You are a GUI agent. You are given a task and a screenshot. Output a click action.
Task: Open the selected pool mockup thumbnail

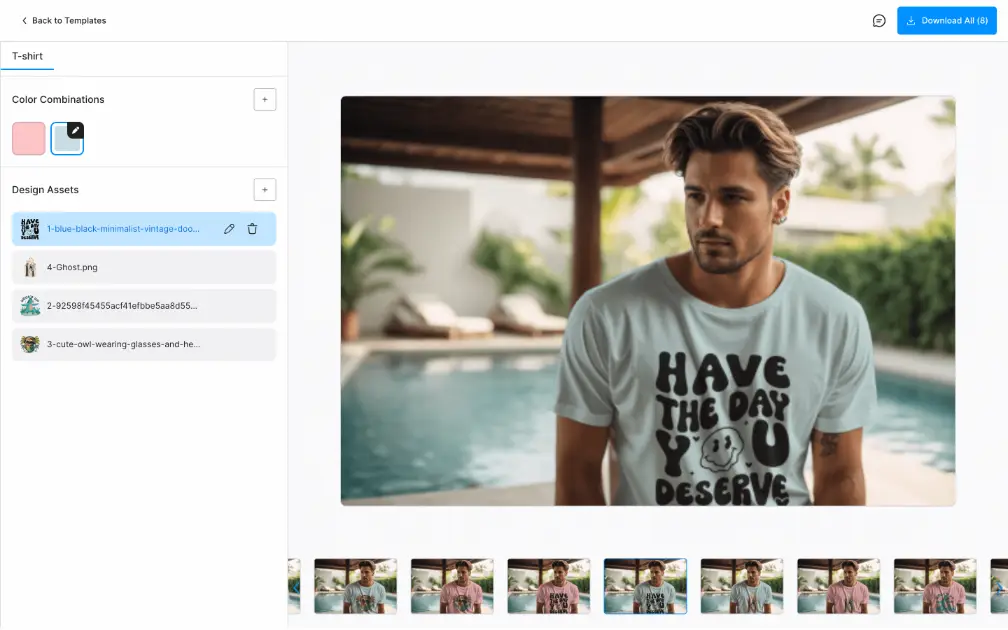[645, 587]
